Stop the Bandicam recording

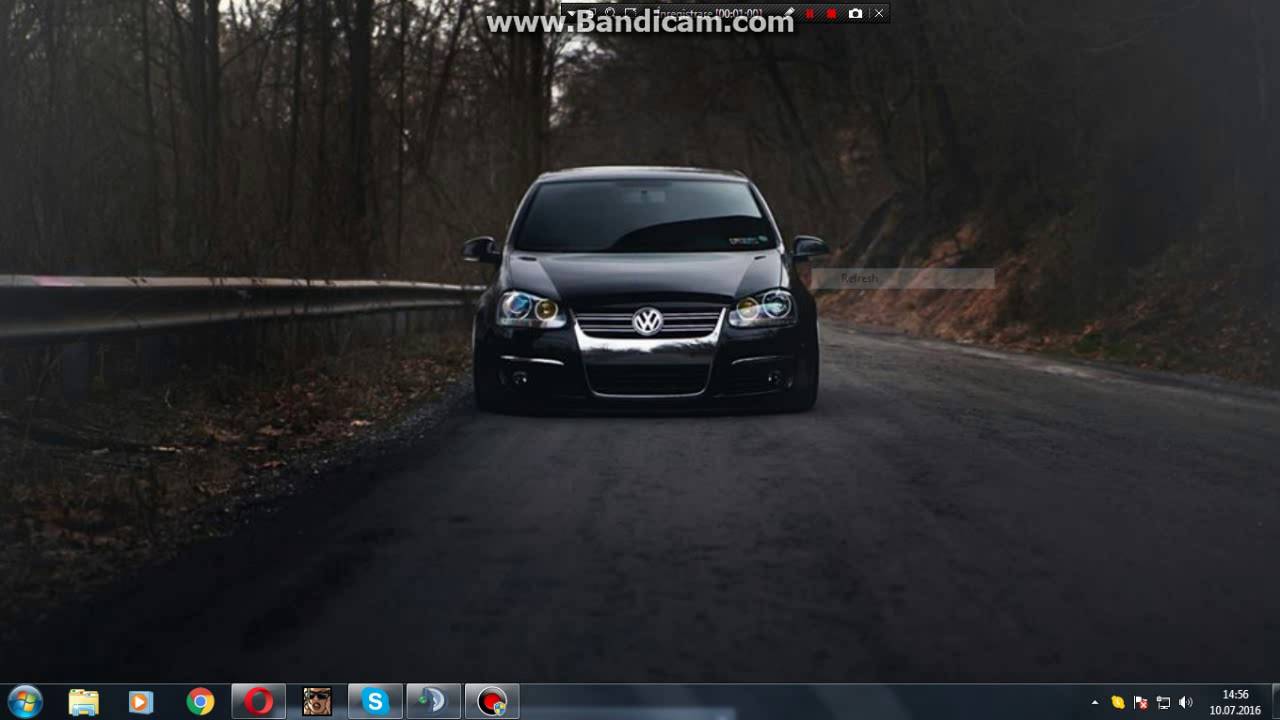831,14
